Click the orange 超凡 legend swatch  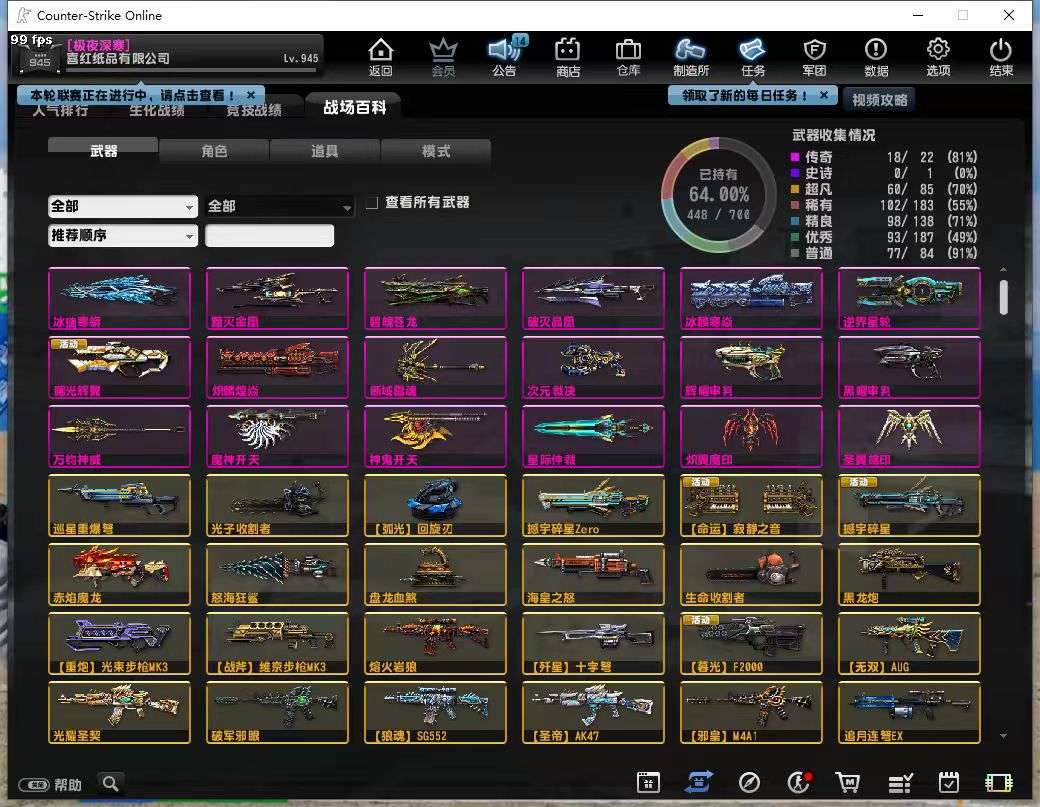[795, 189]
